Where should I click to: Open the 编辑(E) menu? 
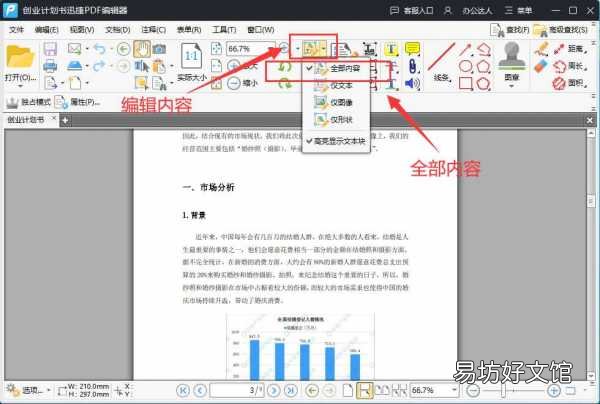[x=46, y=29]
